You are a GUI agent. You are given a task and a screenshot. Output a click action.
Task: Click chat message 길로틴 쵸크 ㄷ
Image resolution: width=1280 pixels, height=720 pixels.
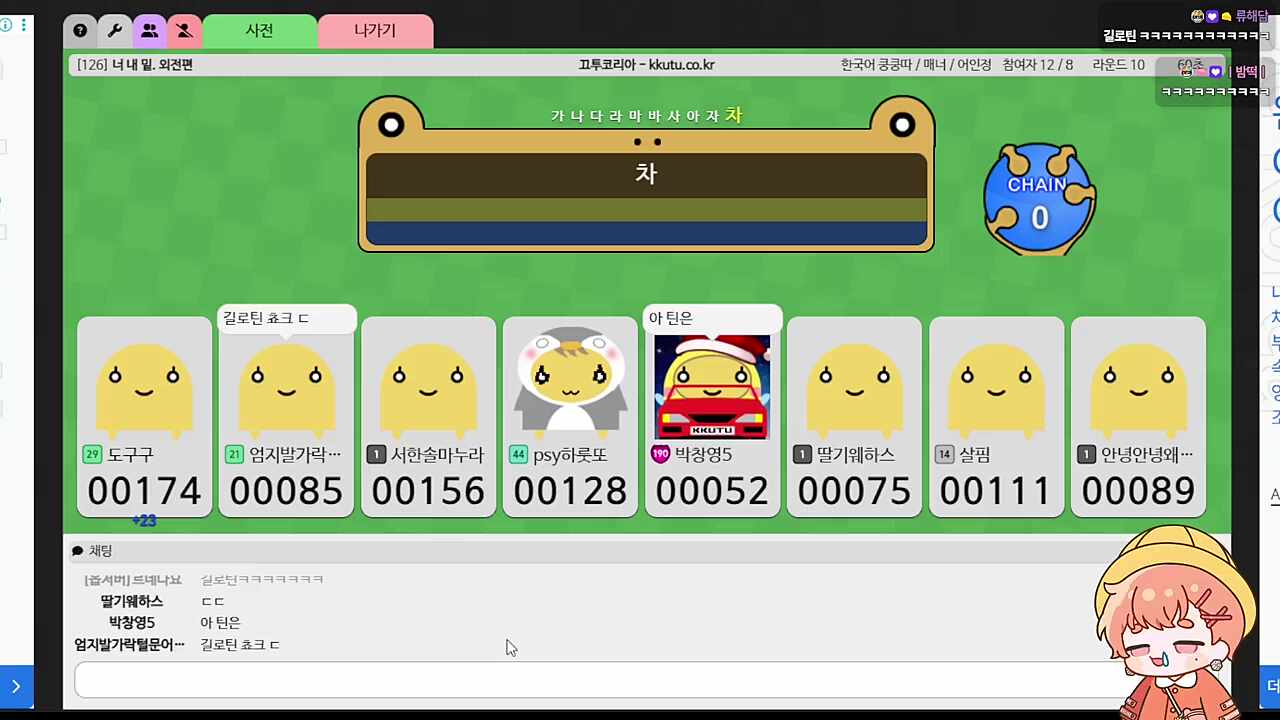pos(240,645)
